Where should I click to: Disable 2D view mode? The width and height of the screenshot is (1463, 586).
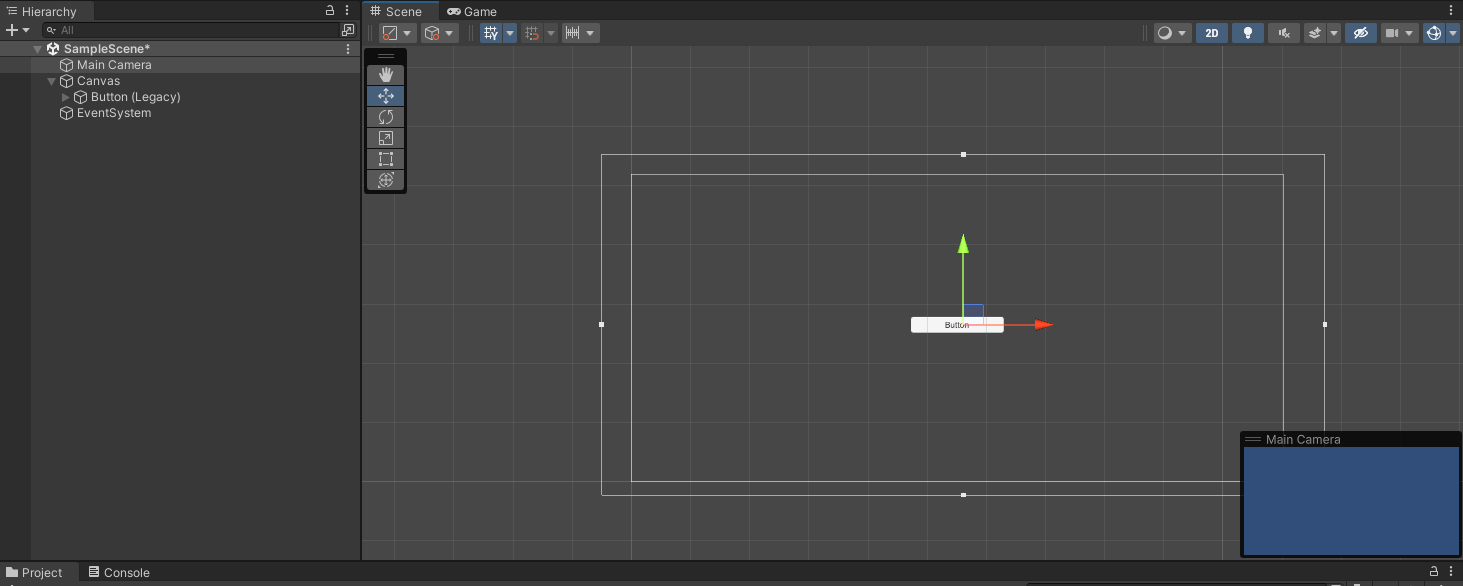[1210, 32]
